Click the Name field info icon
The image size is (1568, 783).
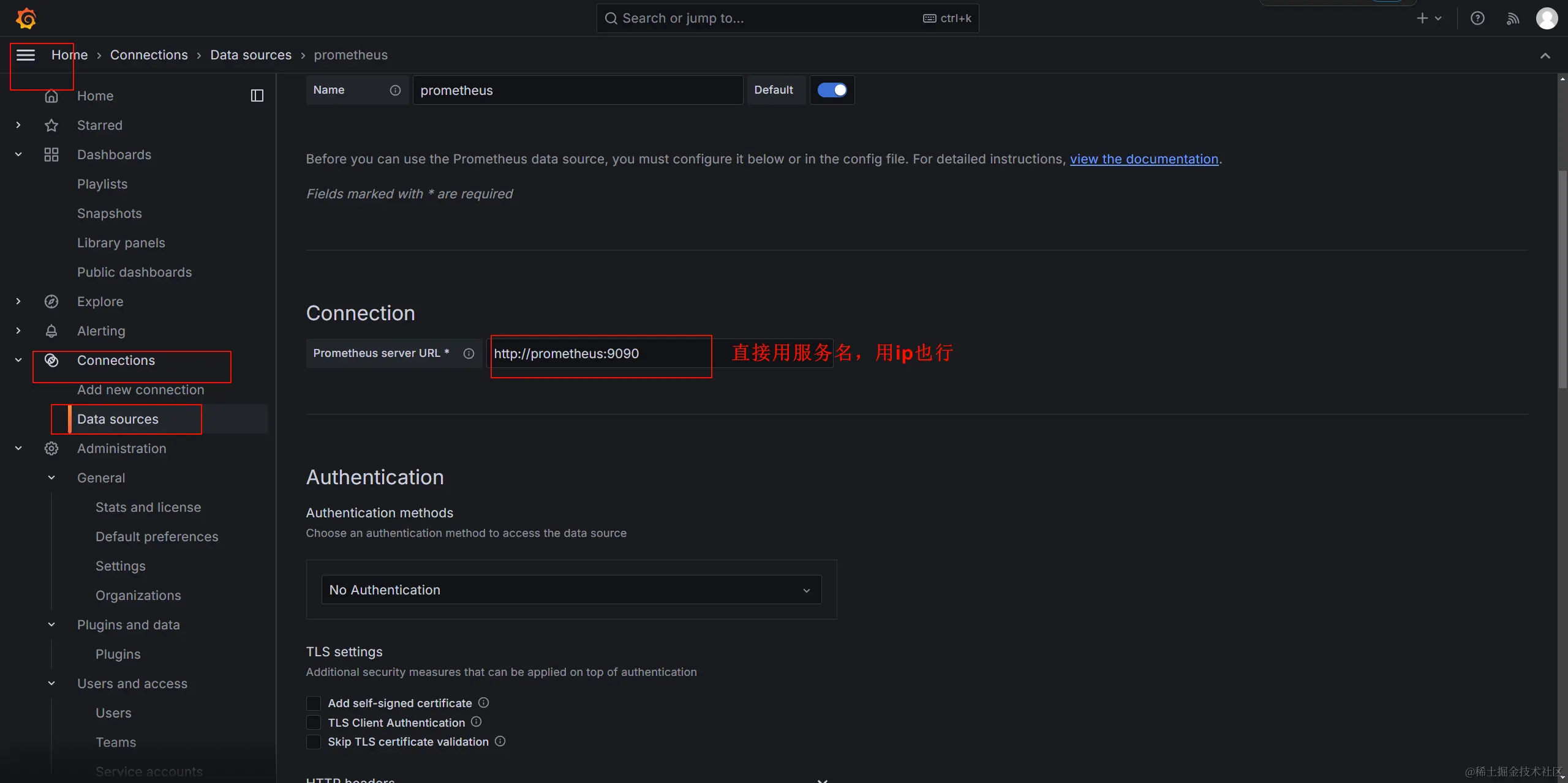(396, 90)
